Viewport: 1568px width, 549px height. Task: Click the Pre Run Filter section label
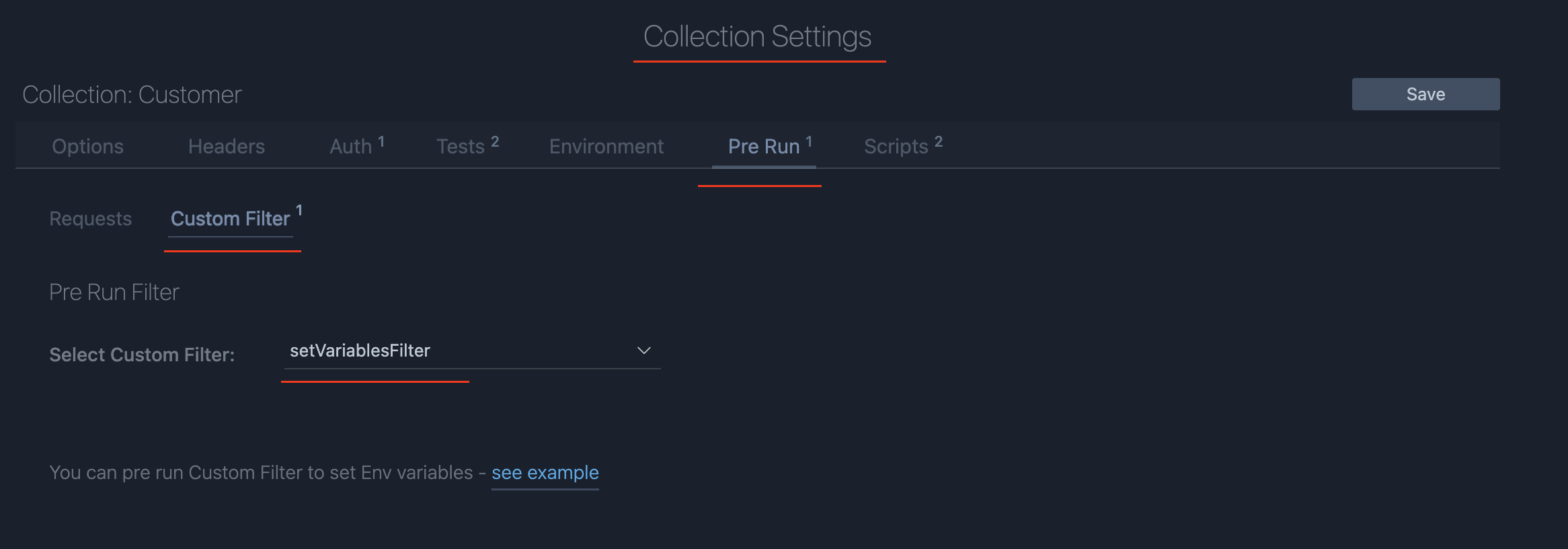click(114, 291)
